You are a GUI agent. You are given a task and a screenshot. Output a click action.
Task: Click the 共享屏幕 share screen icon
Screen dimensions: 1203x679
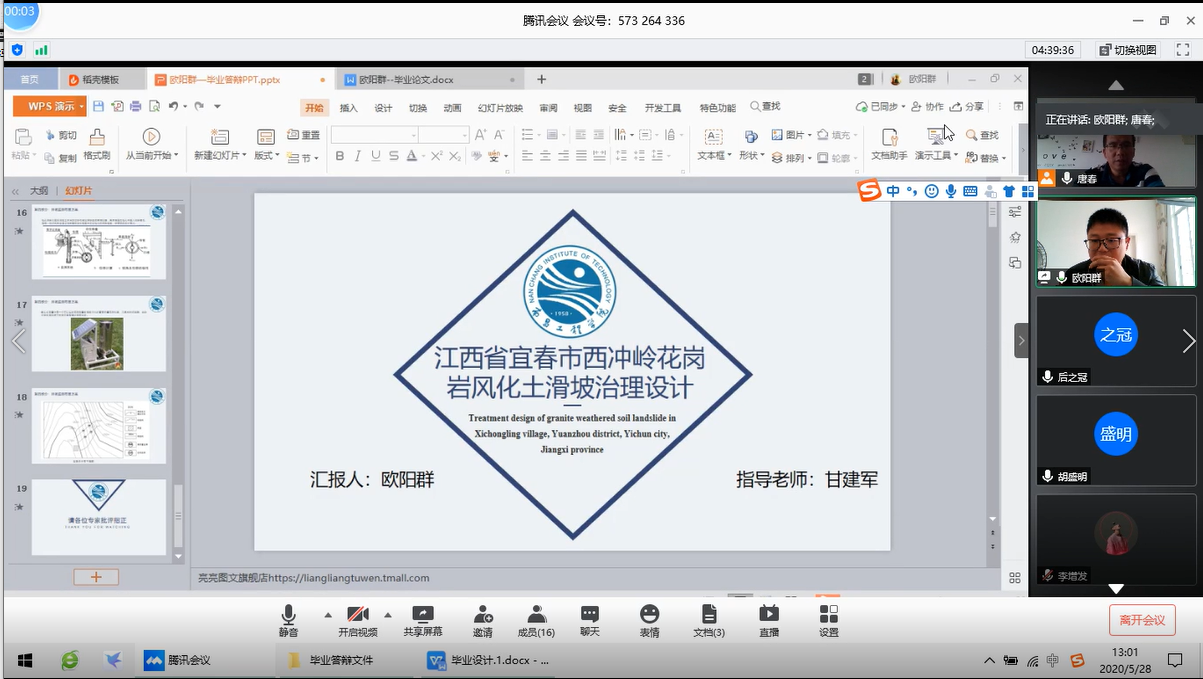(423, 620)
